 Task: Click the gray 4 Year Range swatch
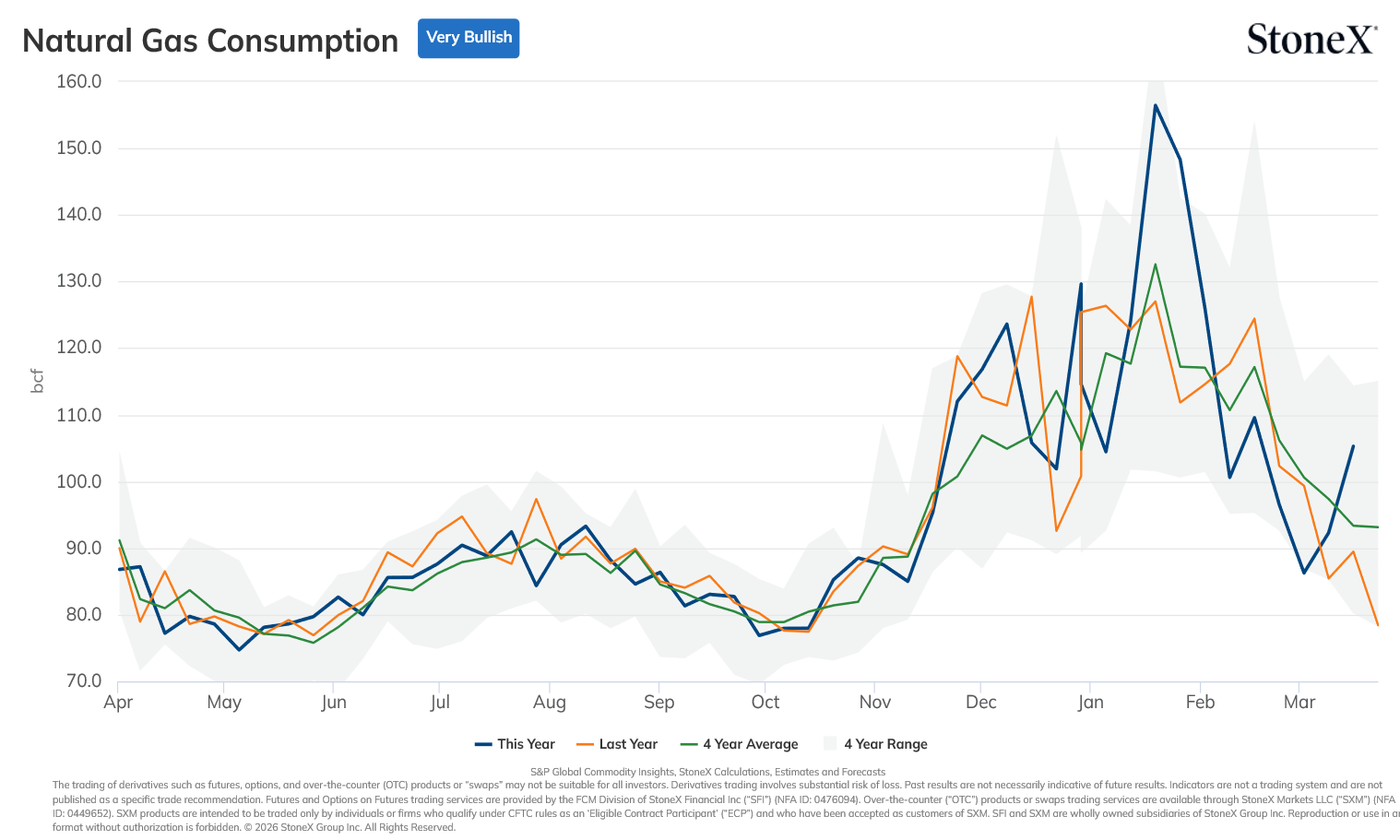830,744
